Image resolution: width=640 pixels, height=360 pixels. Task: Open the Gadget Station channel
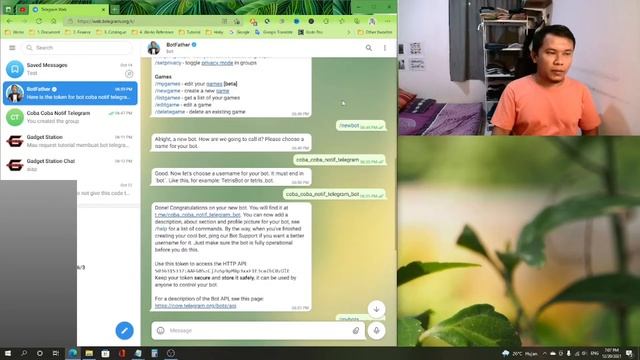70,141
